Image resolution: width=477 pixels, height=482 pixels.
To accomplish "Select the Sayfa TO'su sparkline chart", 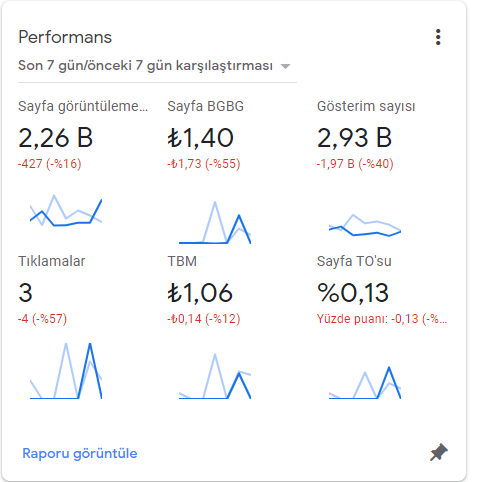I will (365, 383).
